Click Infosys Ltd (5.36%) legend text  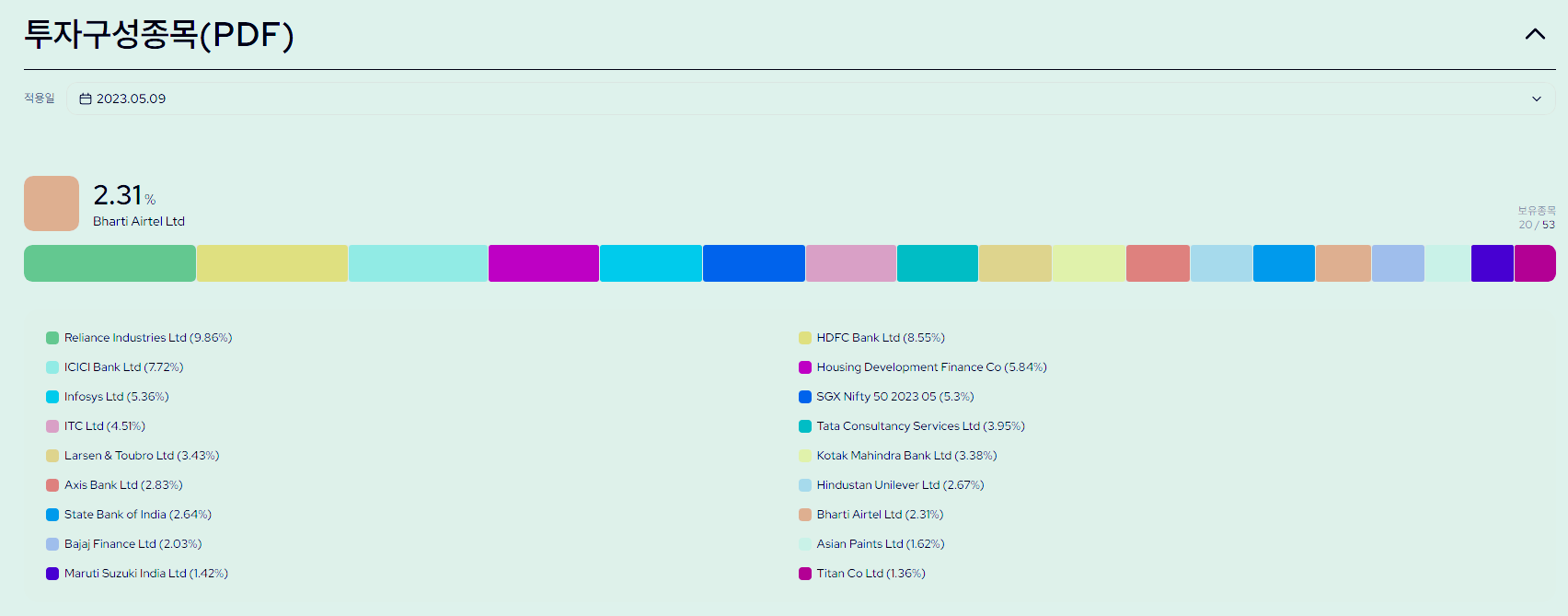coord(117,397)
